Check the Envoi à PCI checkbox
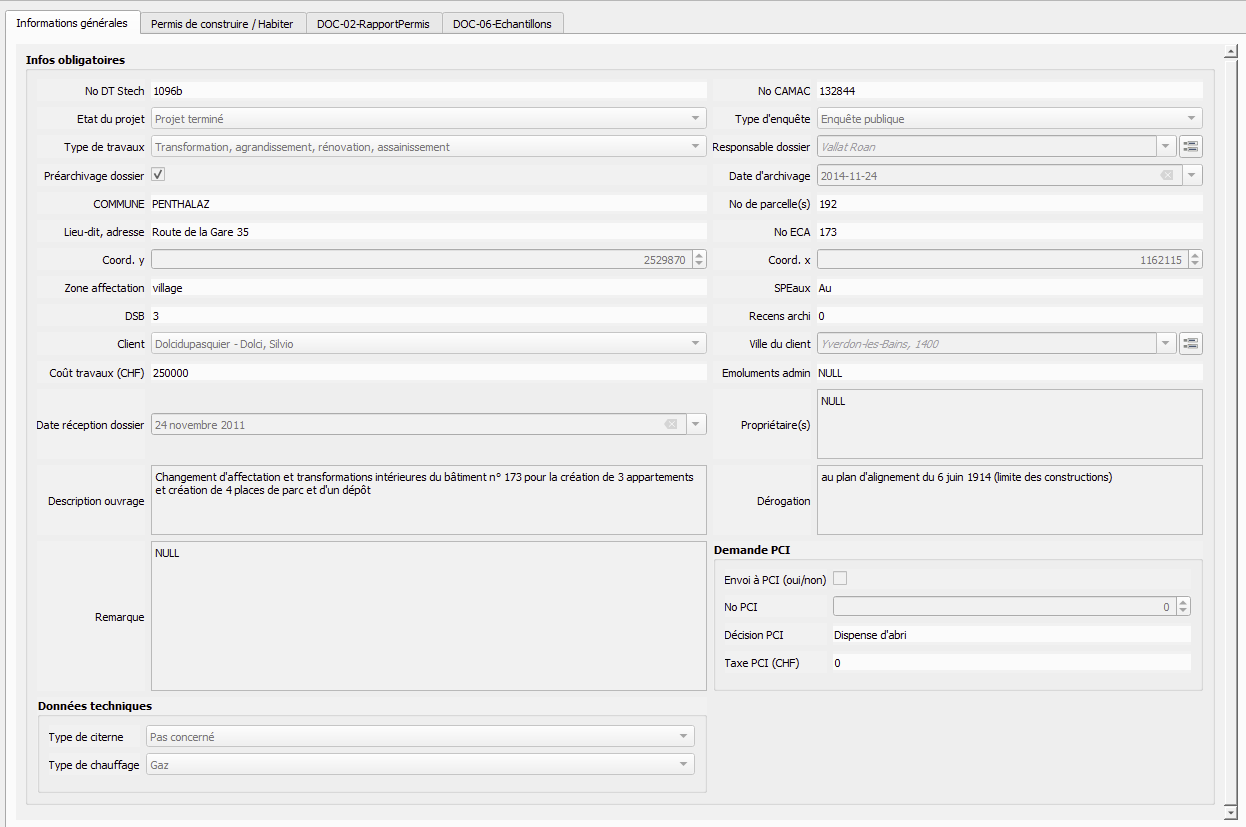The height and width of the screenshot is (827, 1246). pos(840,579)
